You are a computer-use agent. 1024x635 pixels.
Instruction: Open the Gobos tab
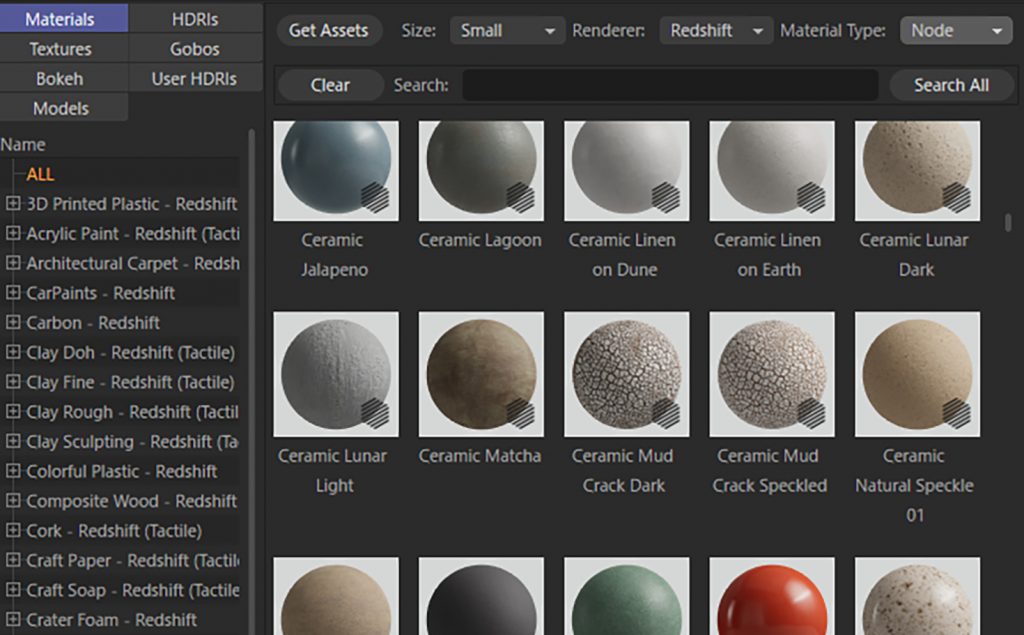[x=195, y=49]
